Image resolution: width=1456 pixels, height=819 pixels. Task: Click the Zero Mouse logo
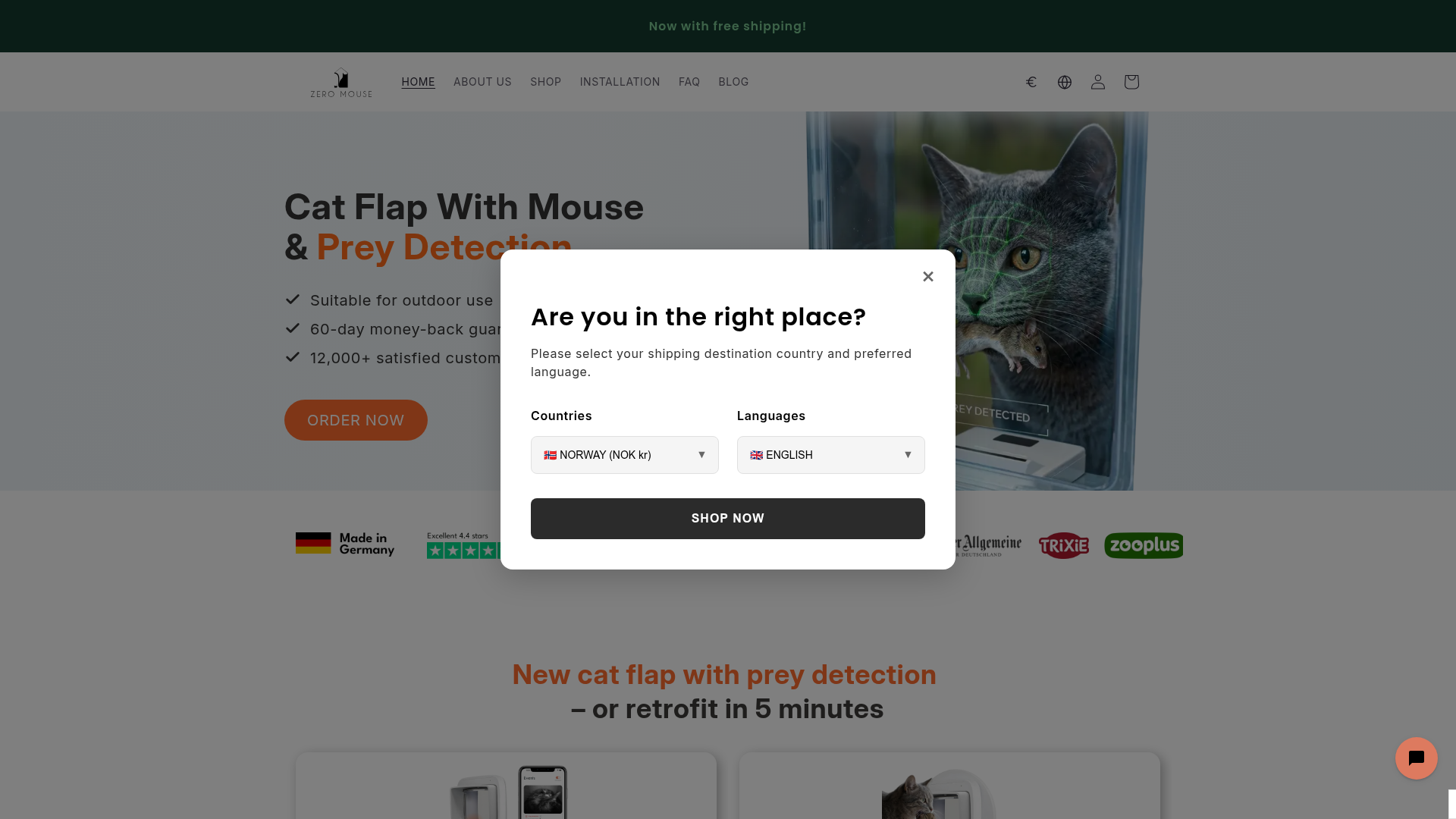341,82
